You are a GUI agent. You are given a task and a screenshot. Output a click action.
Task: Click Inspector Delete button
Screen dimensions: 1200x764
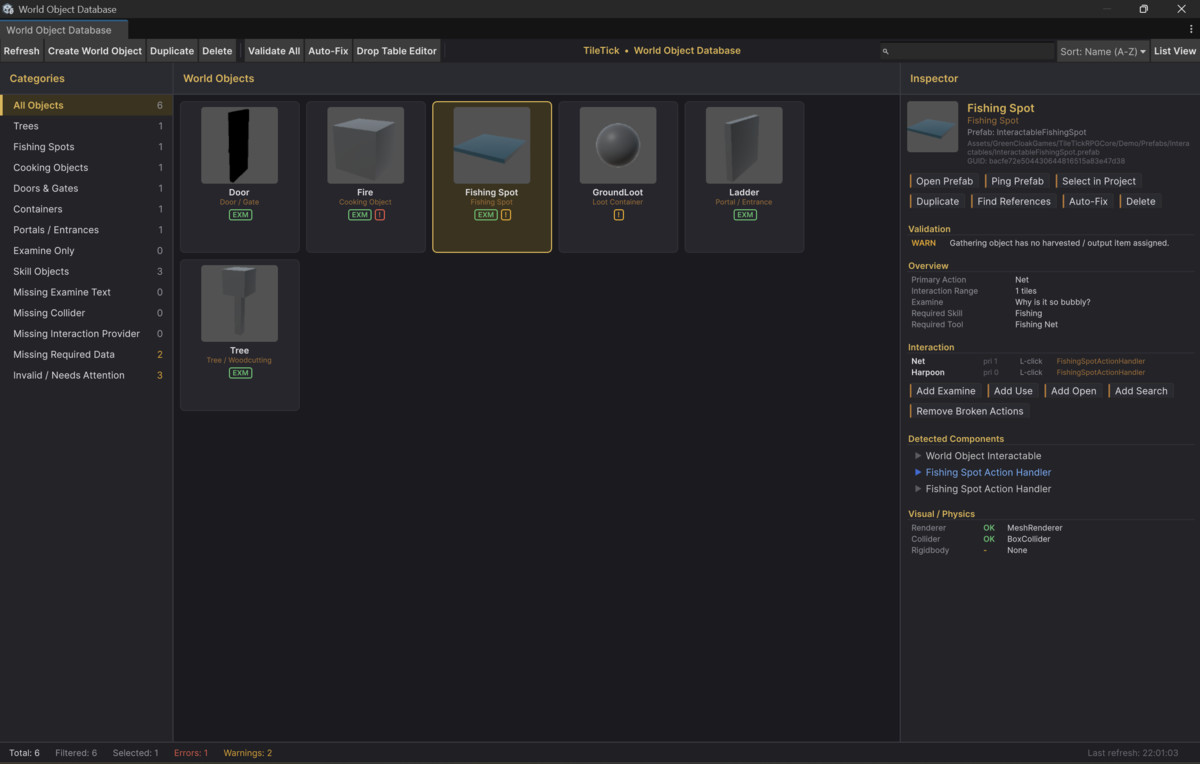(x=1140, y=201)
